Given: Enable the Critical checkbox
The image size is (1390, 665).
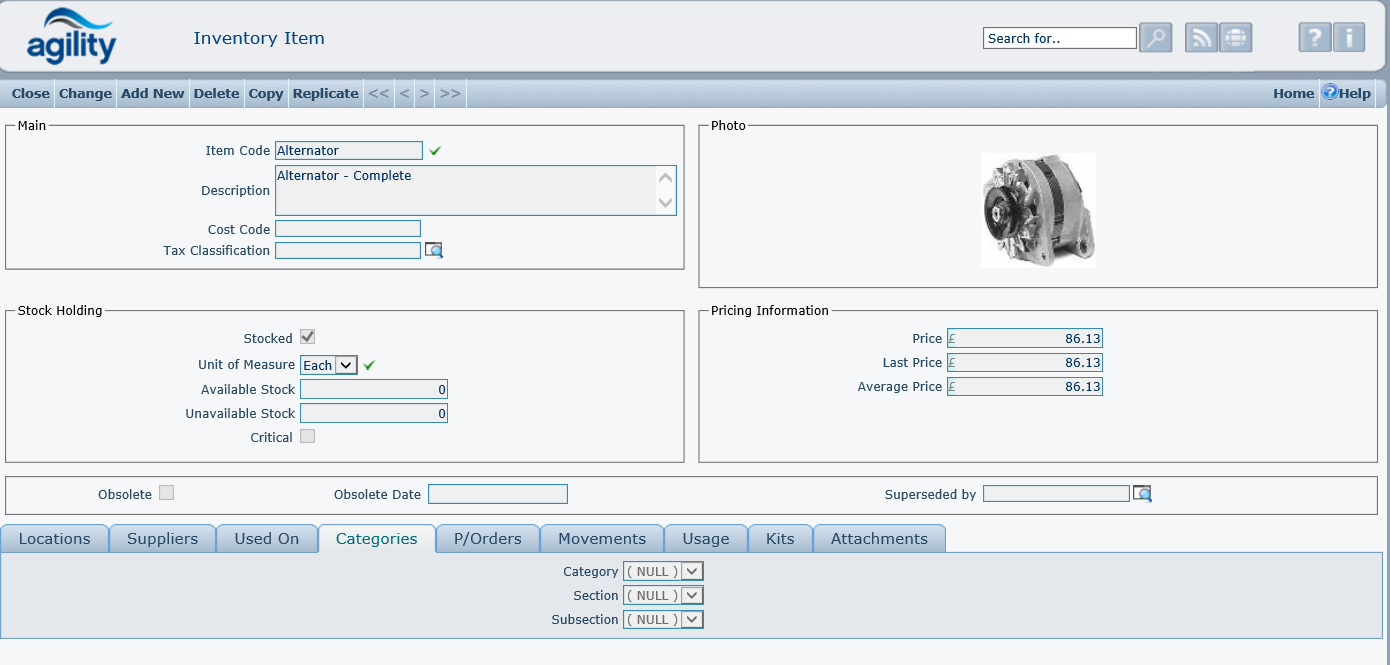Looking at the screenshot, I should click(308, 437).
